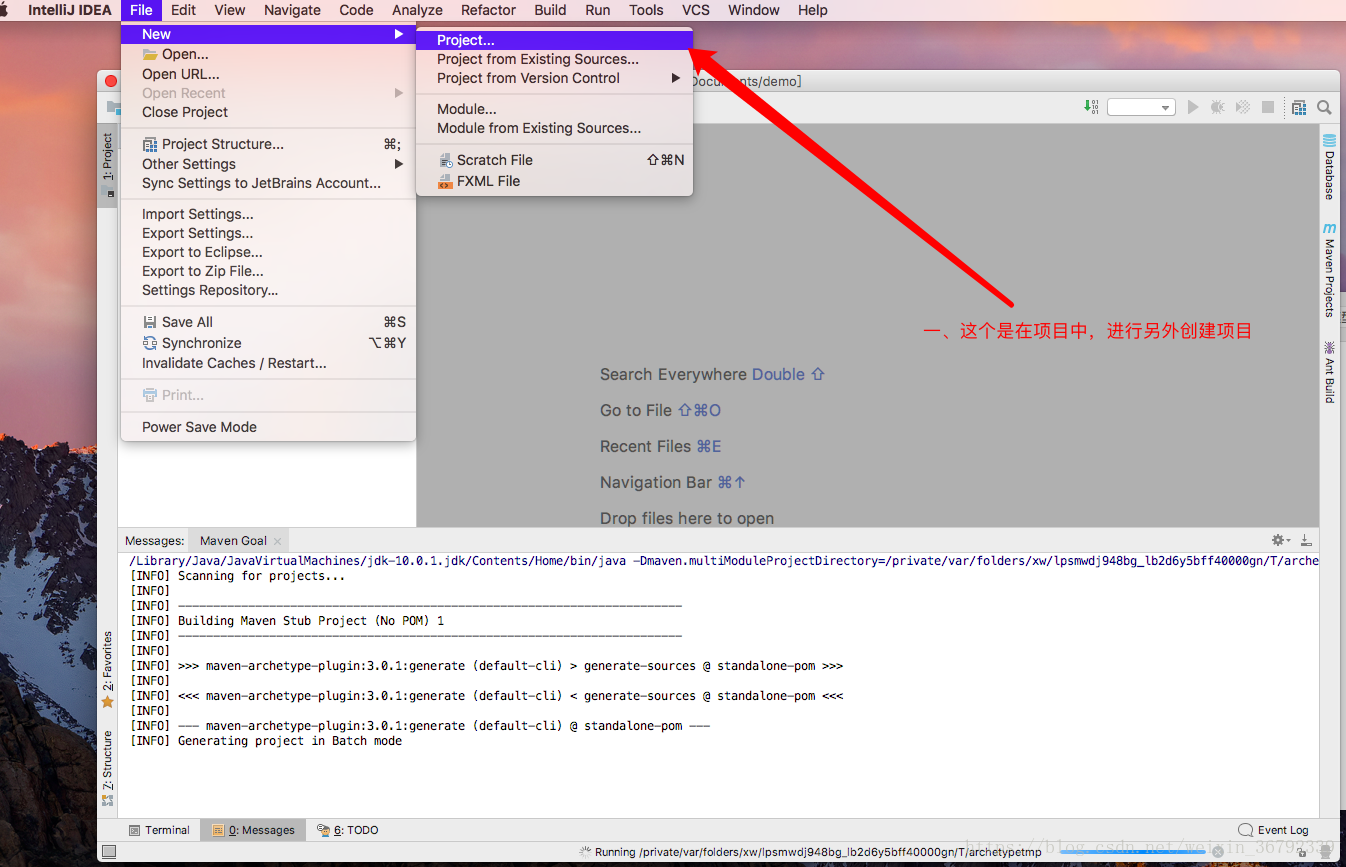Image resolution: width=1346 pixels, height=867 pixels.
Task: Open Settings Repository...
Action: click(x=268, y=290)
